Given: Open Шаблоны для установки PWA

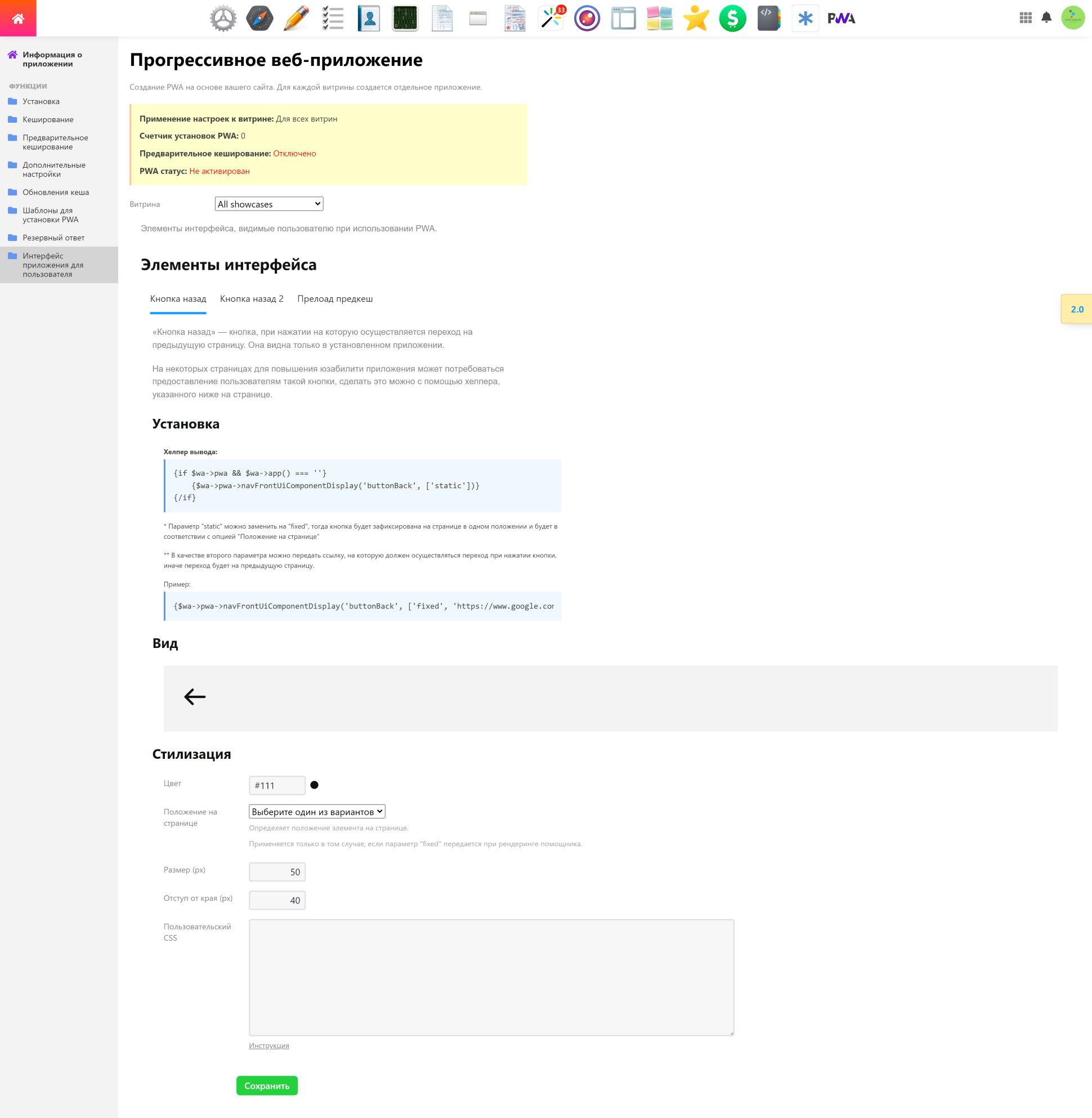Looking at the screenshot, I should 59,215.
